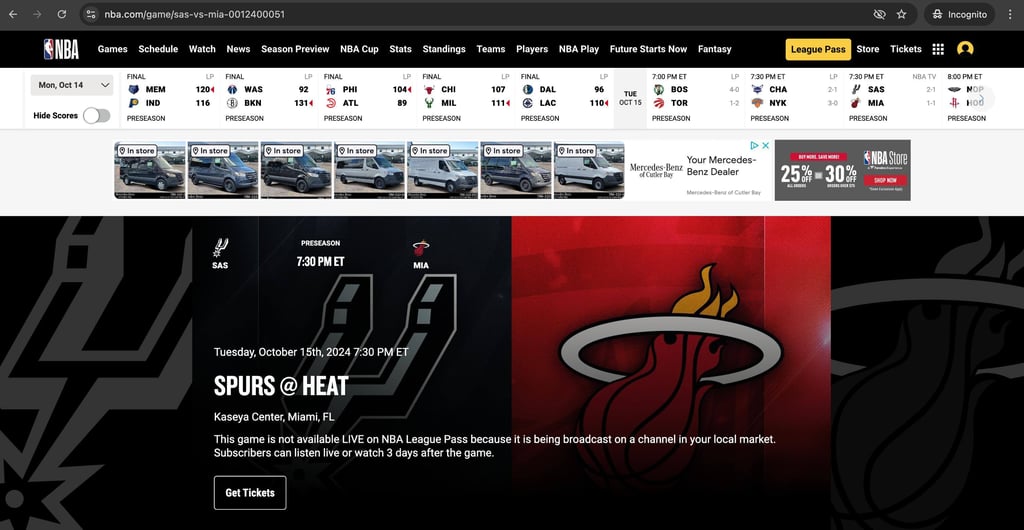Click the New York Knicks logo

point(757,103)
